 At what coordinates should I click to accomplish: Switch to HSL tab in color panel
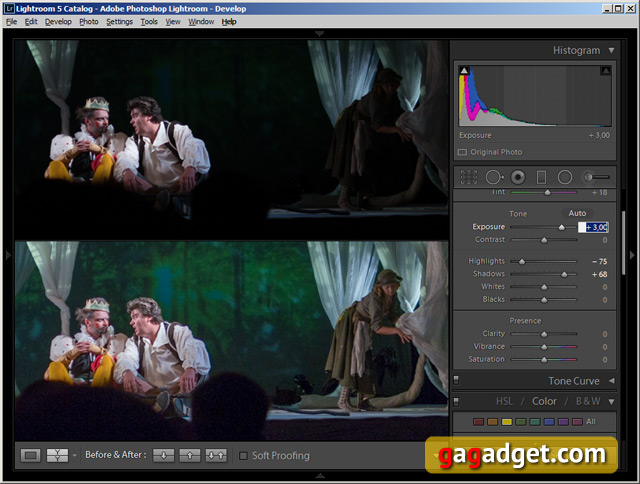504,402
